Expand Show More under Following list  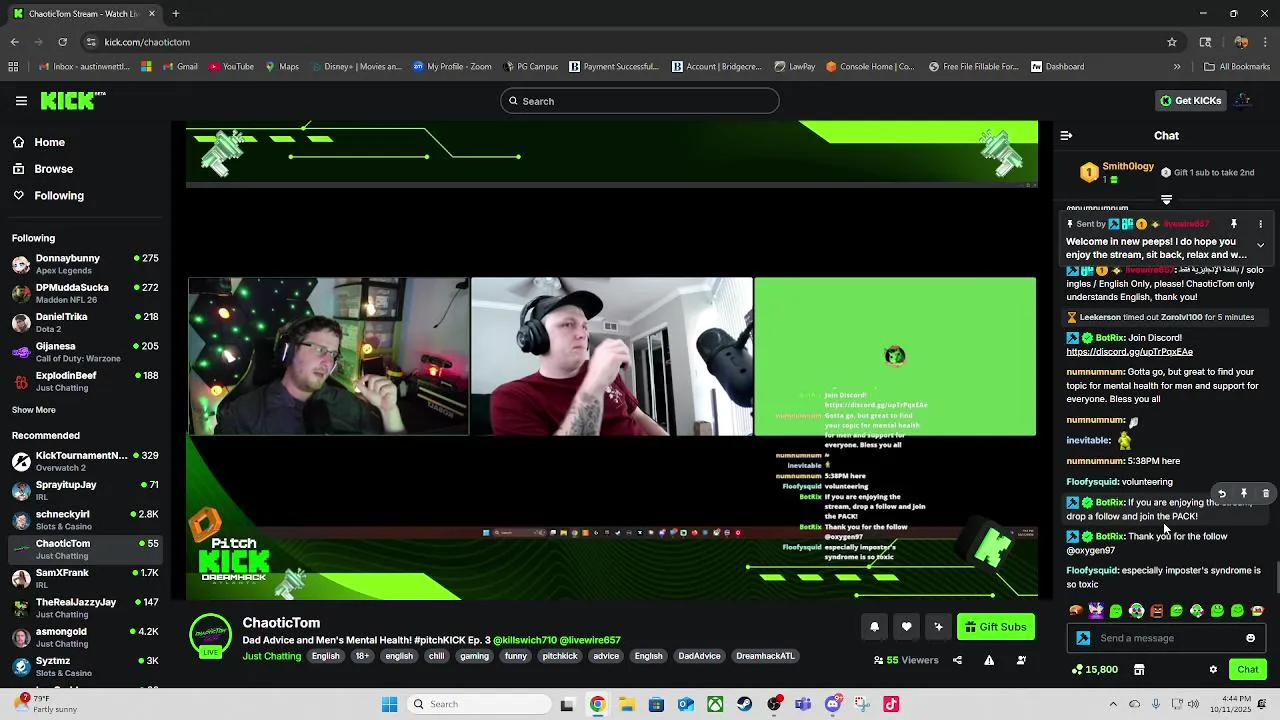[34, 410]
